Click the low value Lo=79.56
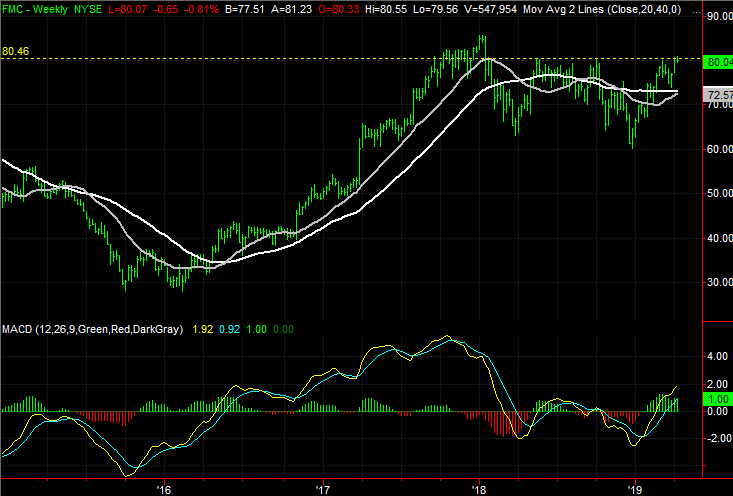This screenshot has height=496, width=733. point(436,9)
